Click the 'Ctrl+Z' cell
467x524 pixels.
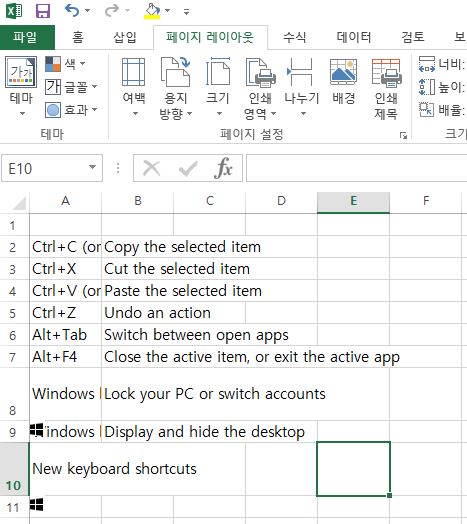pyautogui.click(x=66, y=313)
